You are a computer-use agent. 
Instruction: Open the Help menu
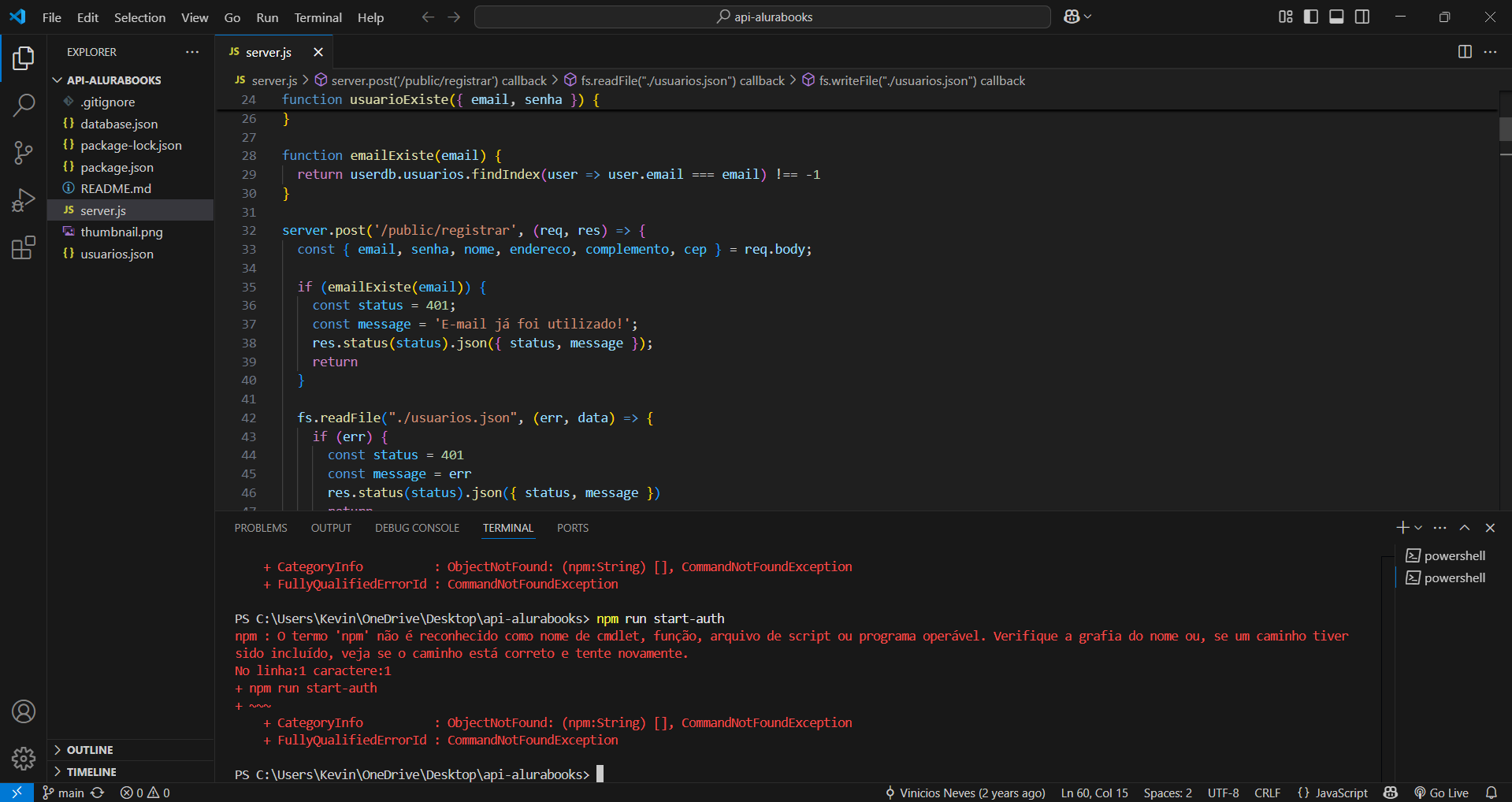[370, 17]
